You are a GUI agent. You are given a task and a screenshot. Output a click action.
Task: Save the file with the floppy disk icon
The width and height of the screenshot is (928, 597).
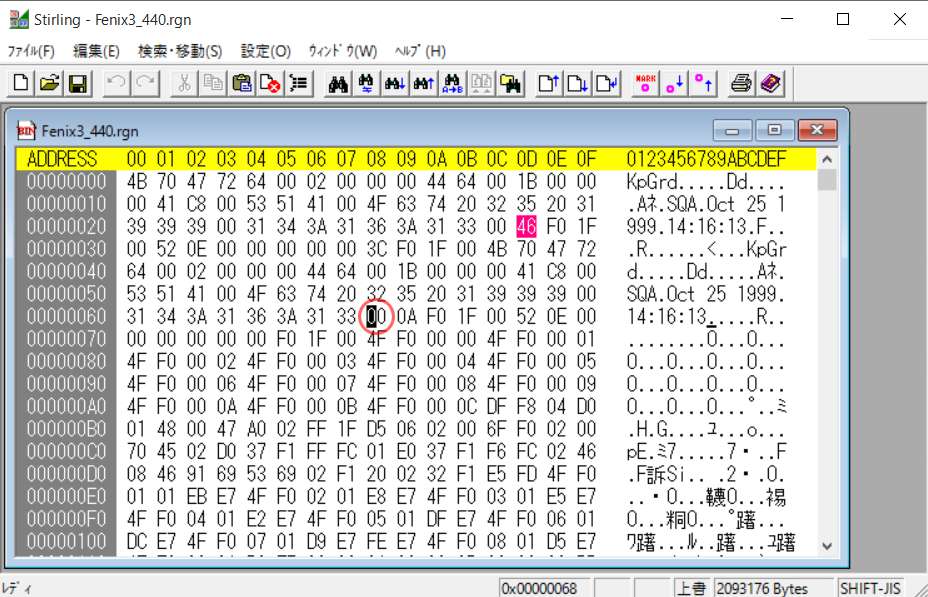click(78, 83)
